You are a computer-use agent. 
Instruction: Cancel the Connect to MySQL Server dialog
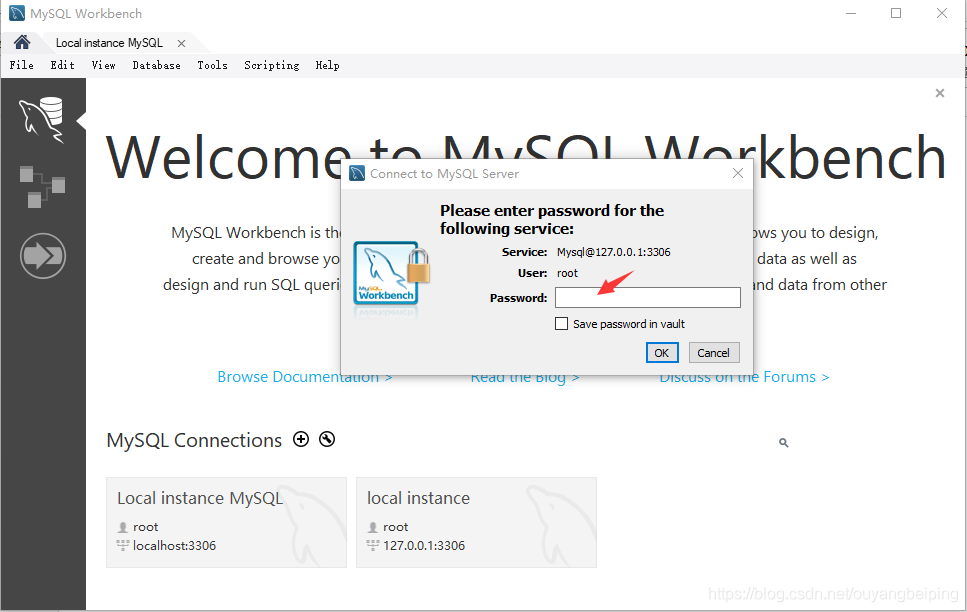click(713, 352)
